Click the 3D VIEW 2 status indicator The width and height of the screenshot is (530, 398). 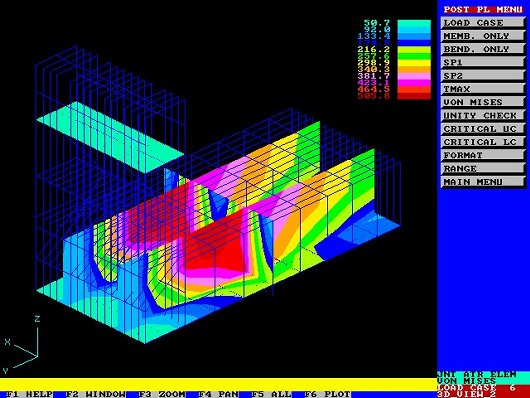(x=466, y=394)
